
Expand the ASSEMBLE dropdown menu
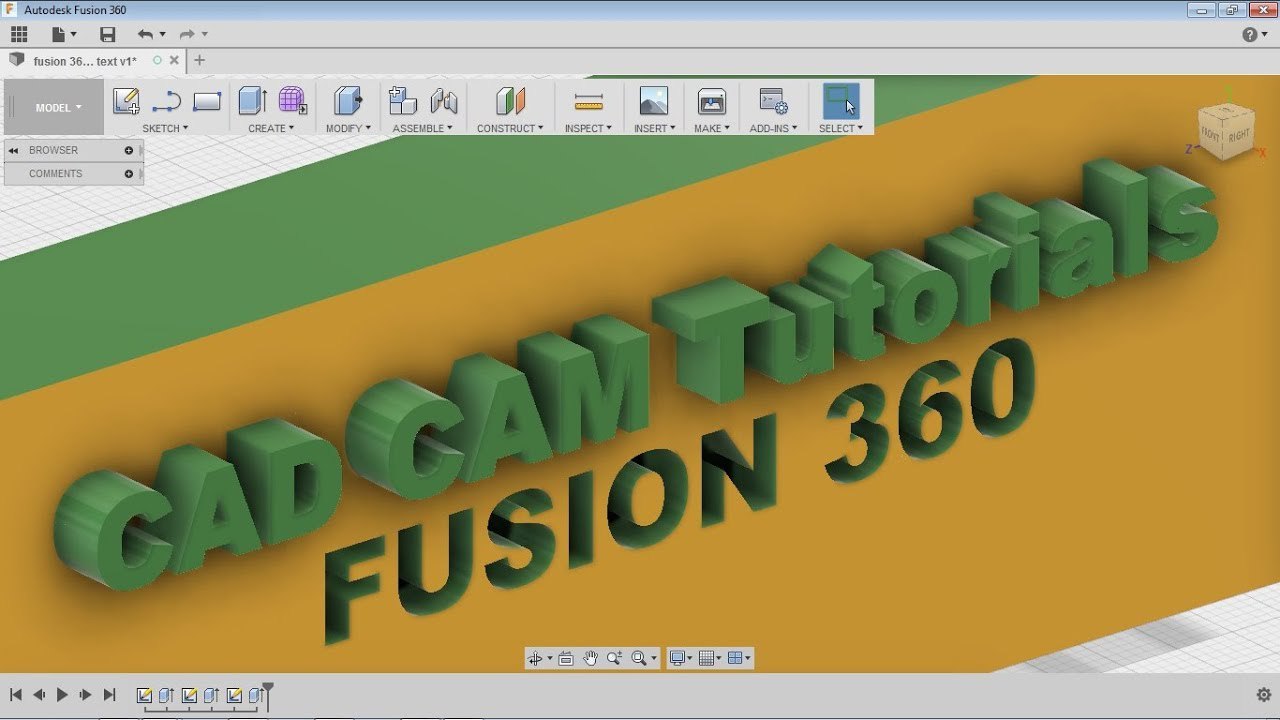point(422,128)
